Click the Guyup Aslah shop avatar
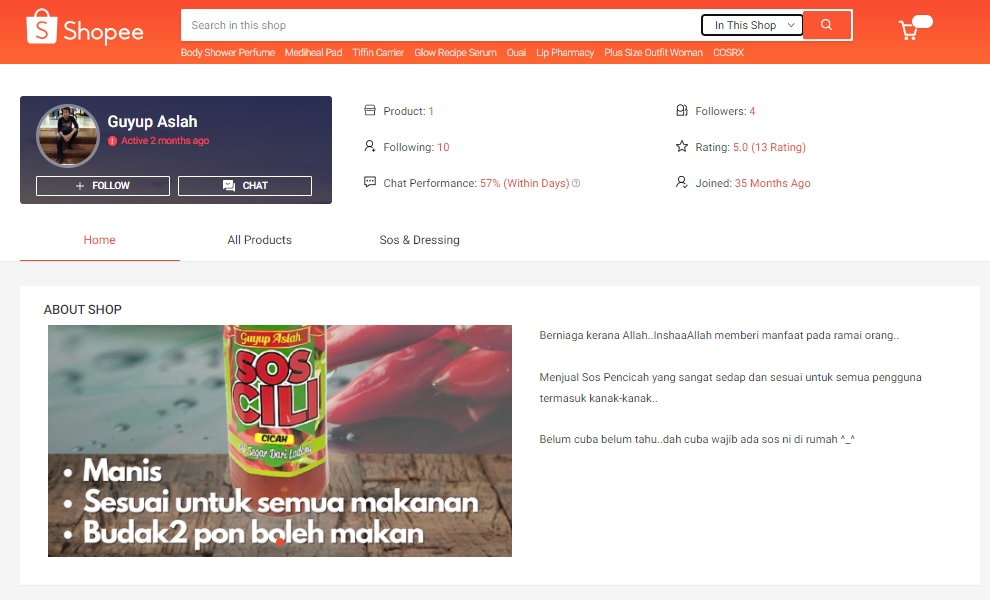The height and width of the screenshot is (600, 990). tap(68, 136)
